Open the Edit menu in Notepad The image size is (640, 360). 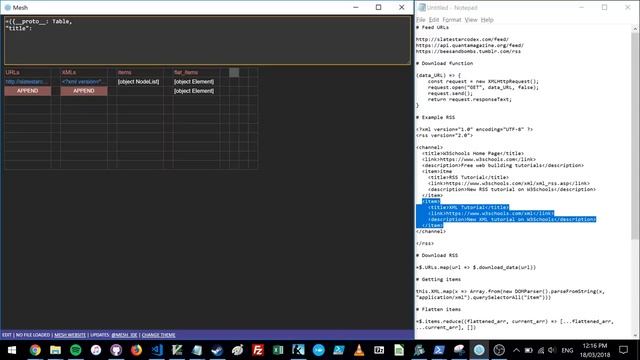pyautogui.click(x=434, y=20)
